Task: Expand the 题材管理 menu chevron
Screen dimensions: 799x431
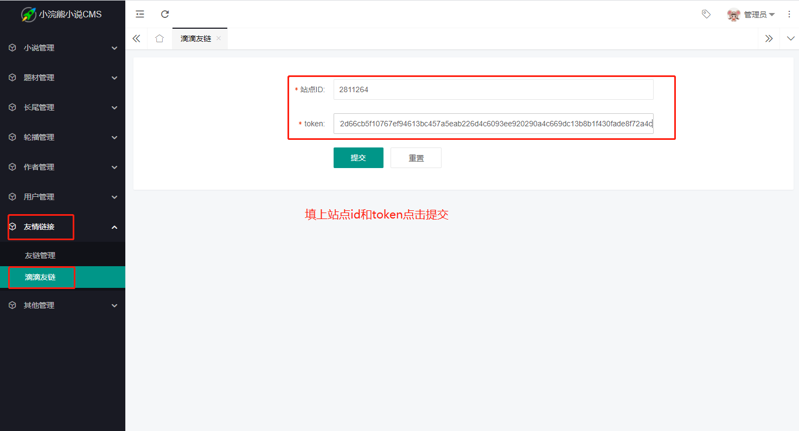Action: 114,78
